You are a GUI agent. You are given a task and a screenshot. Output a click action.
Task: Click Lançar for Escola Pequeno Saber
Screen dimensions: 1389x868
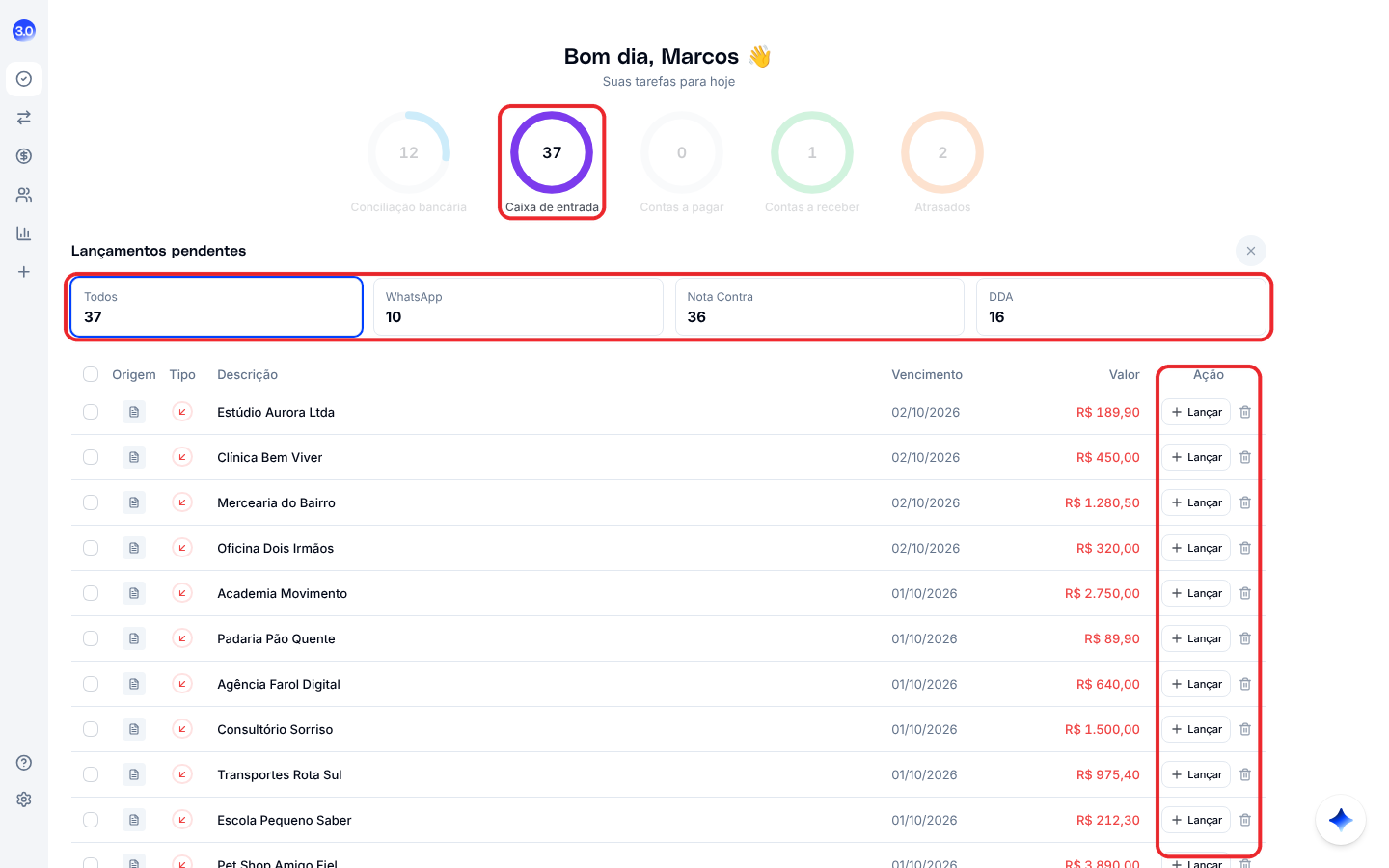pos(1196,820)
